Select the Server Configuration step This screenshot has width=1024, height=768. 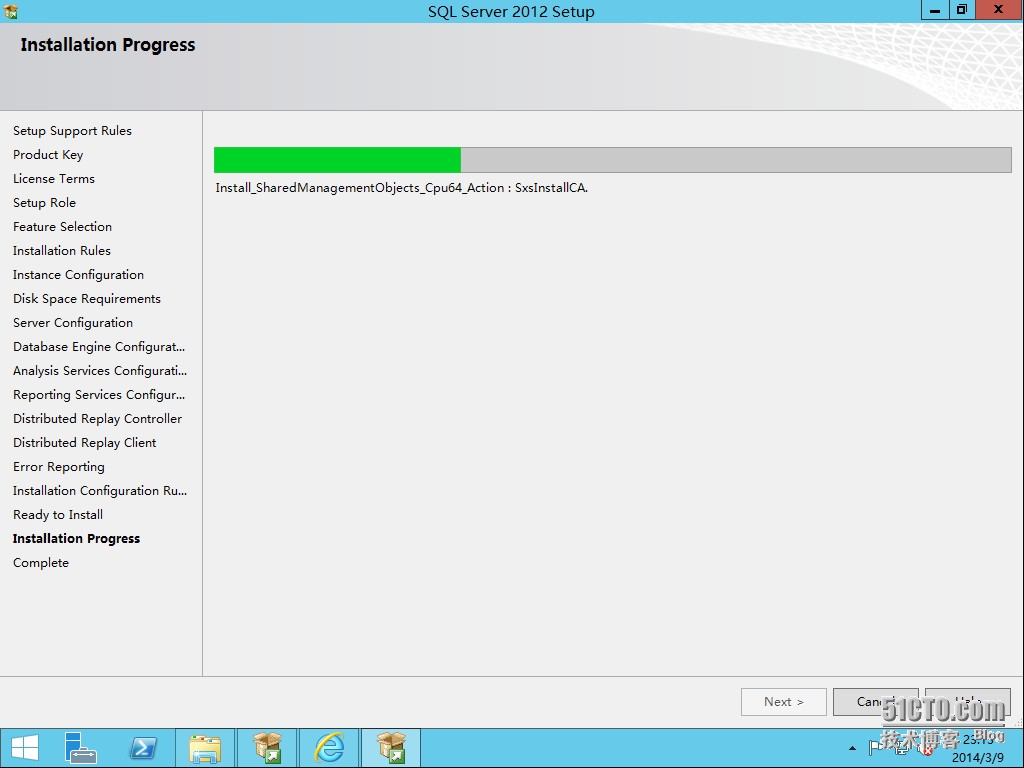coord(73,323)
